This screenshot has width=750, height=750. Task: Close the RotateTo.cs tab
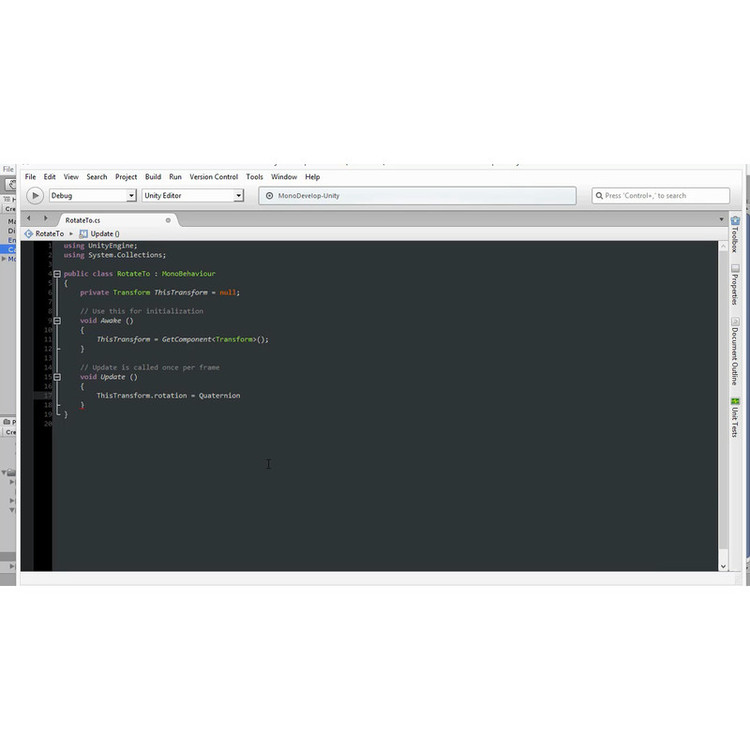point(169,219)
